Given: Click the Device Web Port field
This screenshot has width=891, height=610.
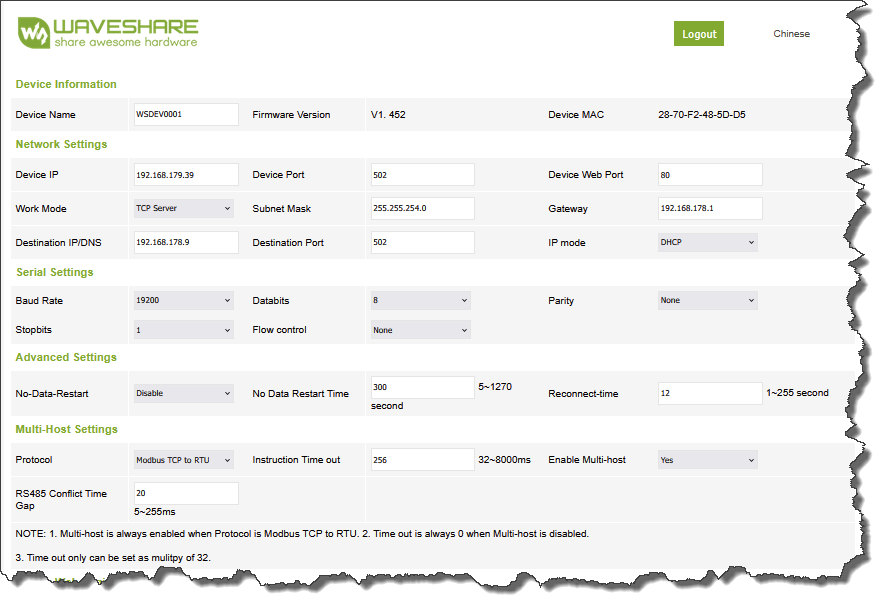Looking at the screenshot, I should [710, 175].
